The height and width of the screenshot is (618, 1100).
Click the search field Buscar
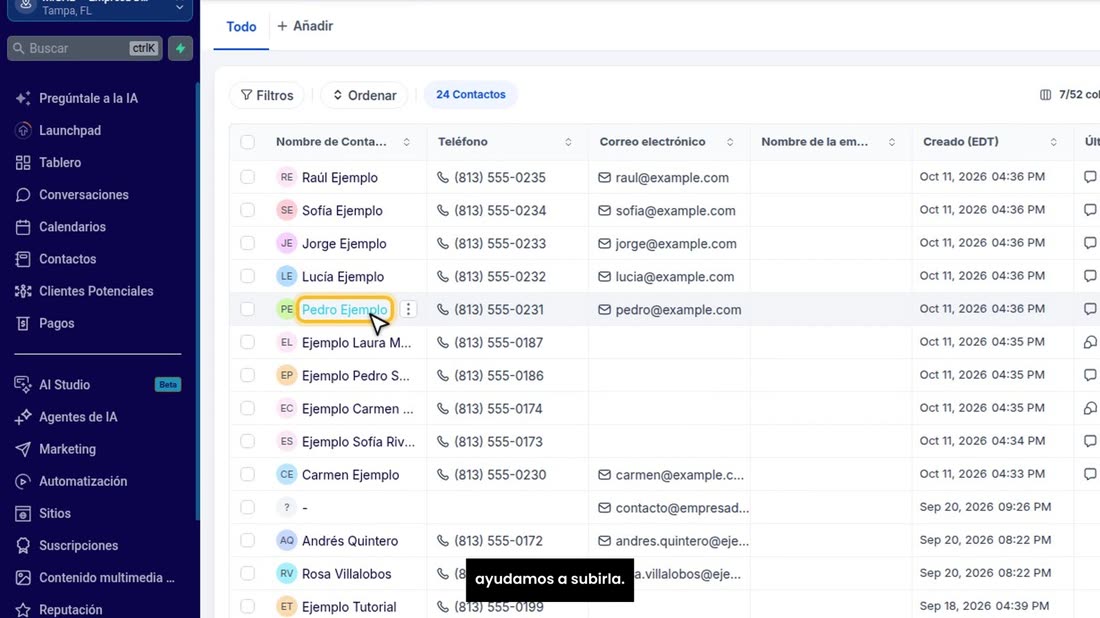point(85,48)
